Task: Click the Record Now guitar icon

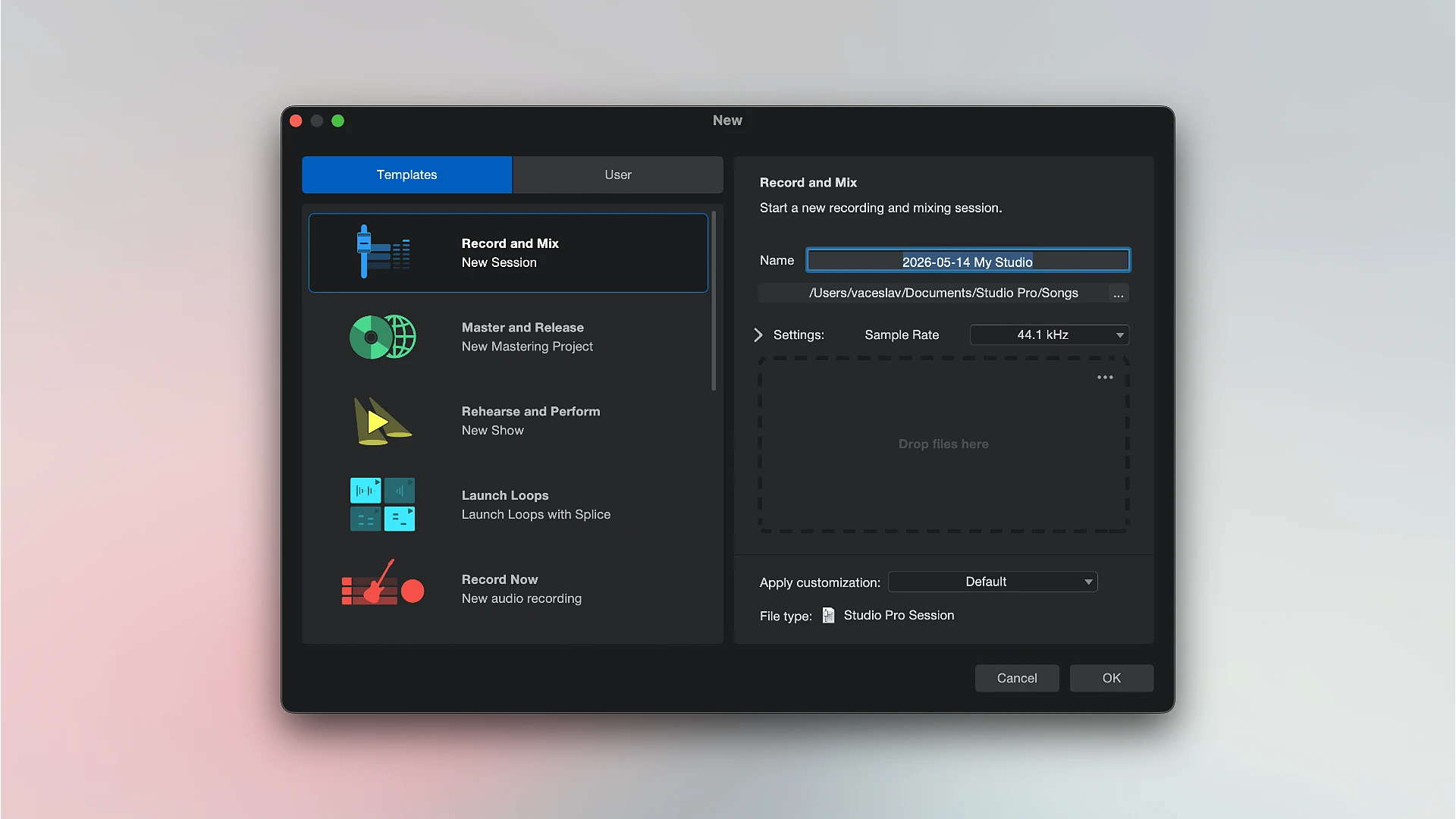Action: click(x=382, y=582)
